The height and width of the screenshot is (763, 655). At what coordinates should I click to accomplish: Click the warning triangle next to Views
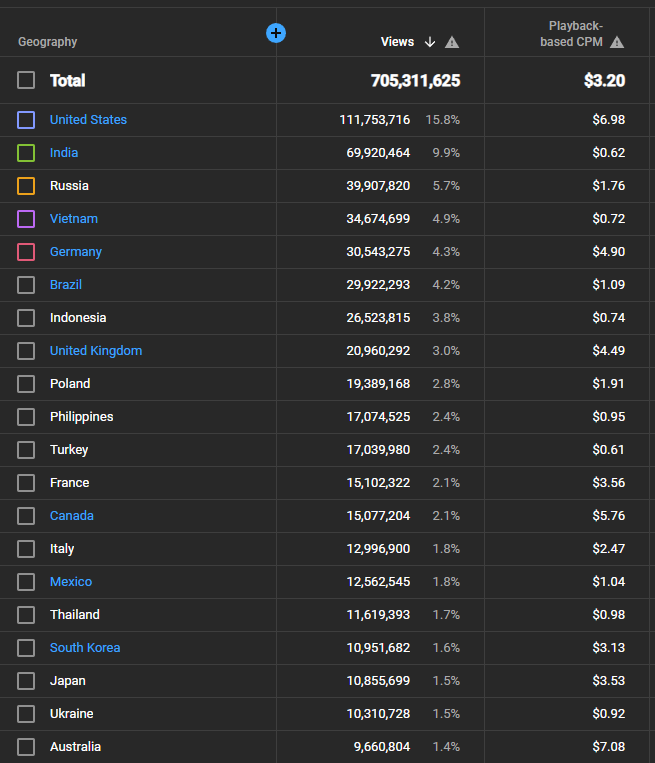tap(452, 42)
